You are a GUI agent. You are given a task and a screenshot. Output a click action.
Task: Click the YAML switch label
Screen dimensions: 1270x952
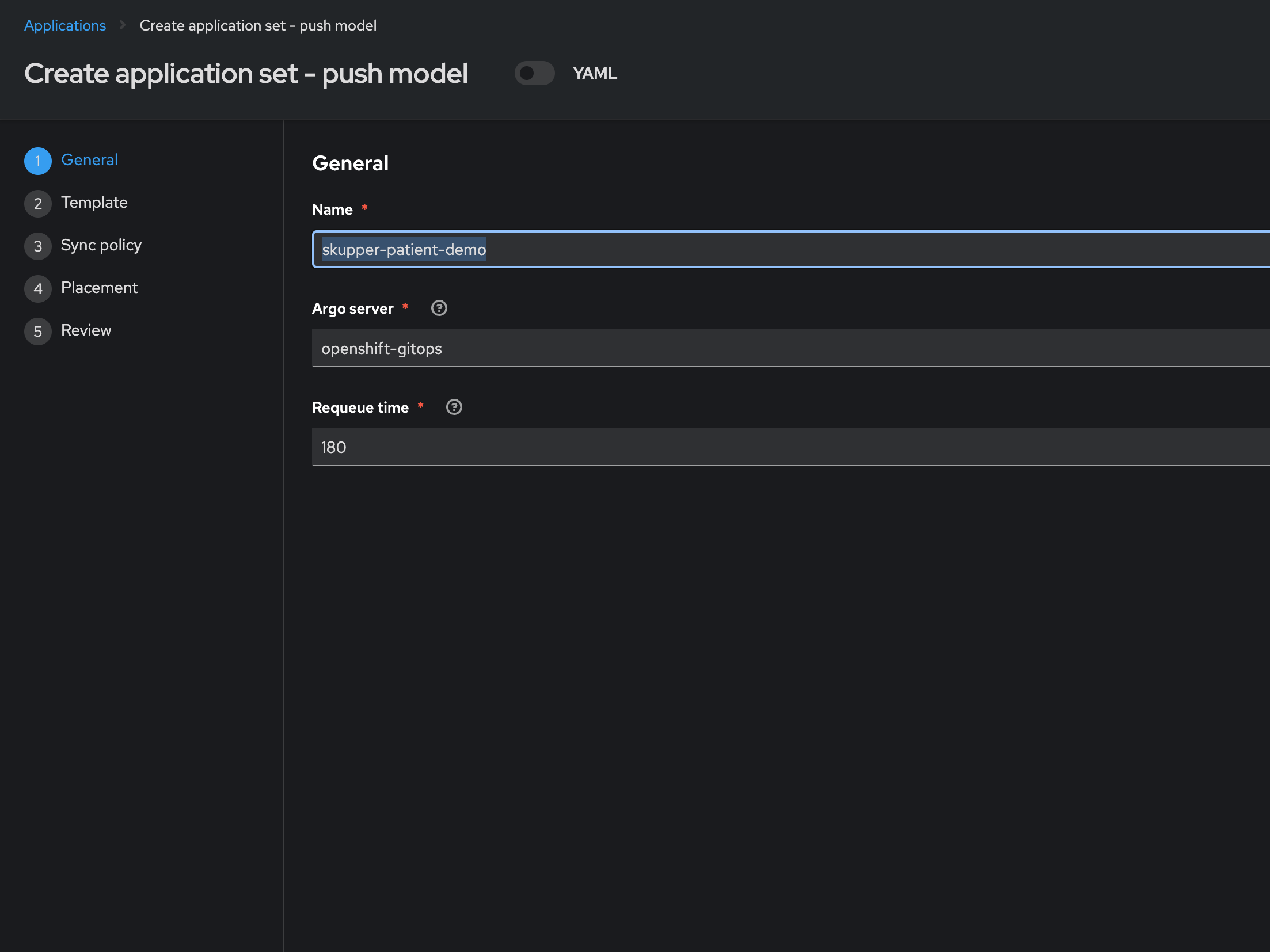[x=595, y=74]
